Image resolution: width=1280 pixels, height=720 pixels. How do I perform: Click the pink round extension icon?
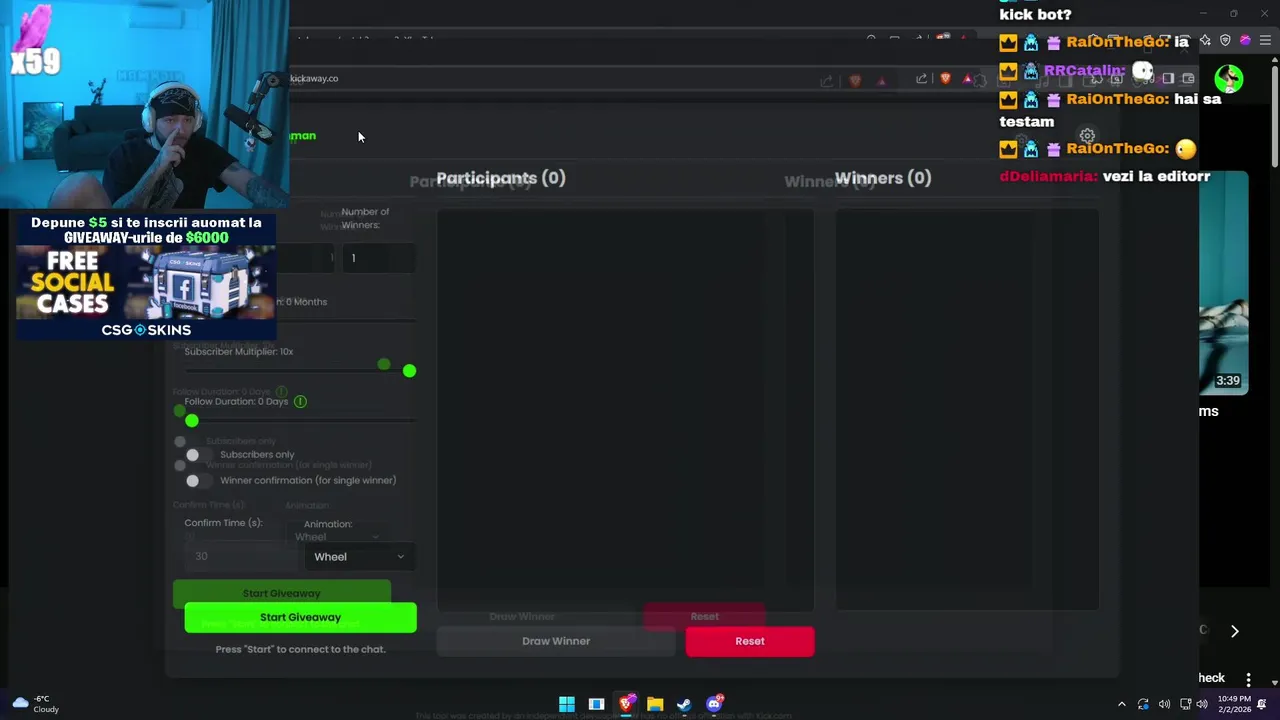point(1245,41)
